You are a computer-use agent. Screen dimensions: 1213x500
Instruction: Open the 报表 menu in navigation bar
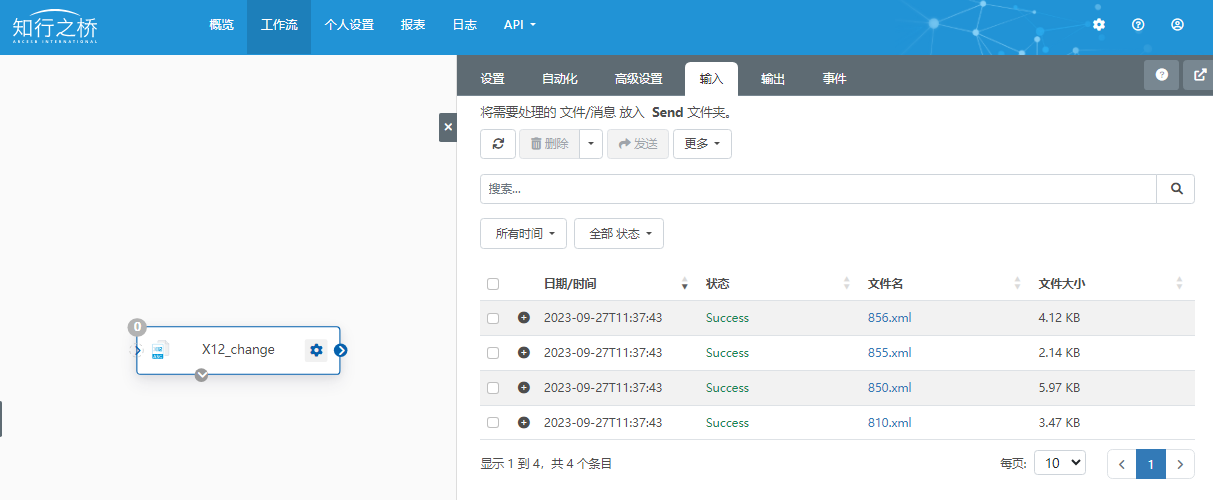[x=413, y=24]
